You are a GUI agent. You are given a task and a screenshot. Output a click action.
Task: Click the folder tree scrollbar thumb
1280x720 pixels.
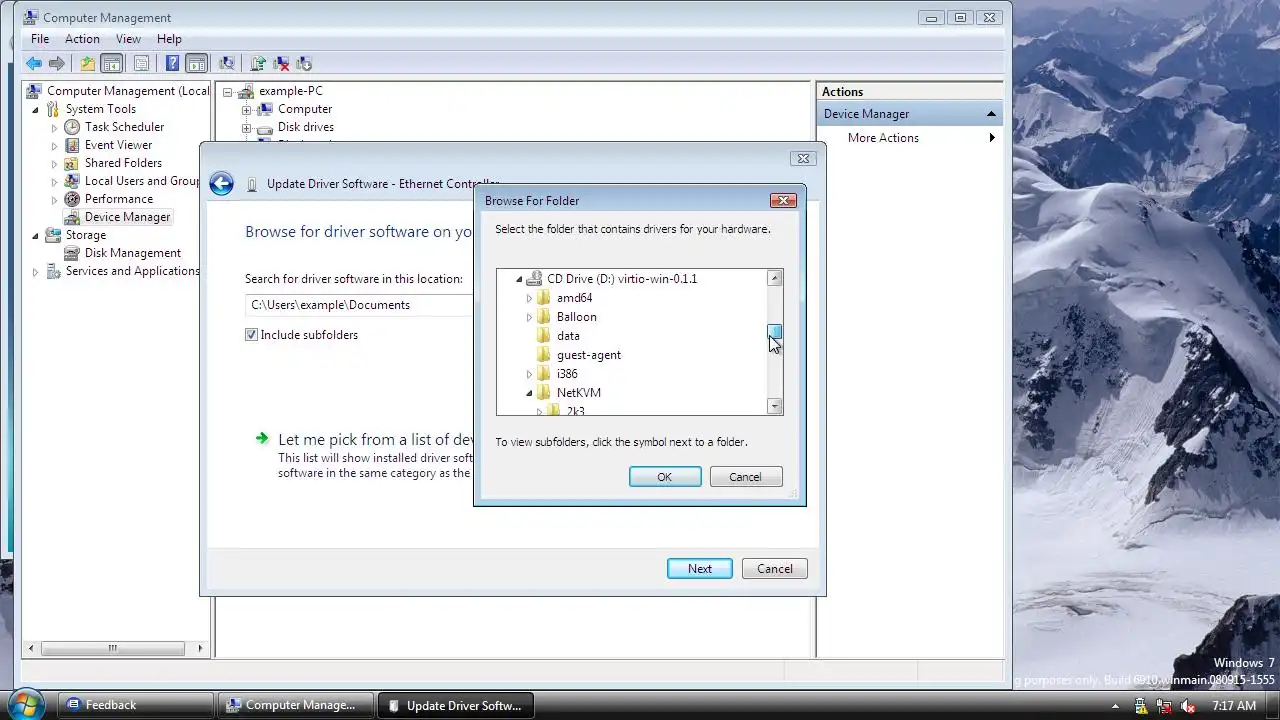pos(775,333)
